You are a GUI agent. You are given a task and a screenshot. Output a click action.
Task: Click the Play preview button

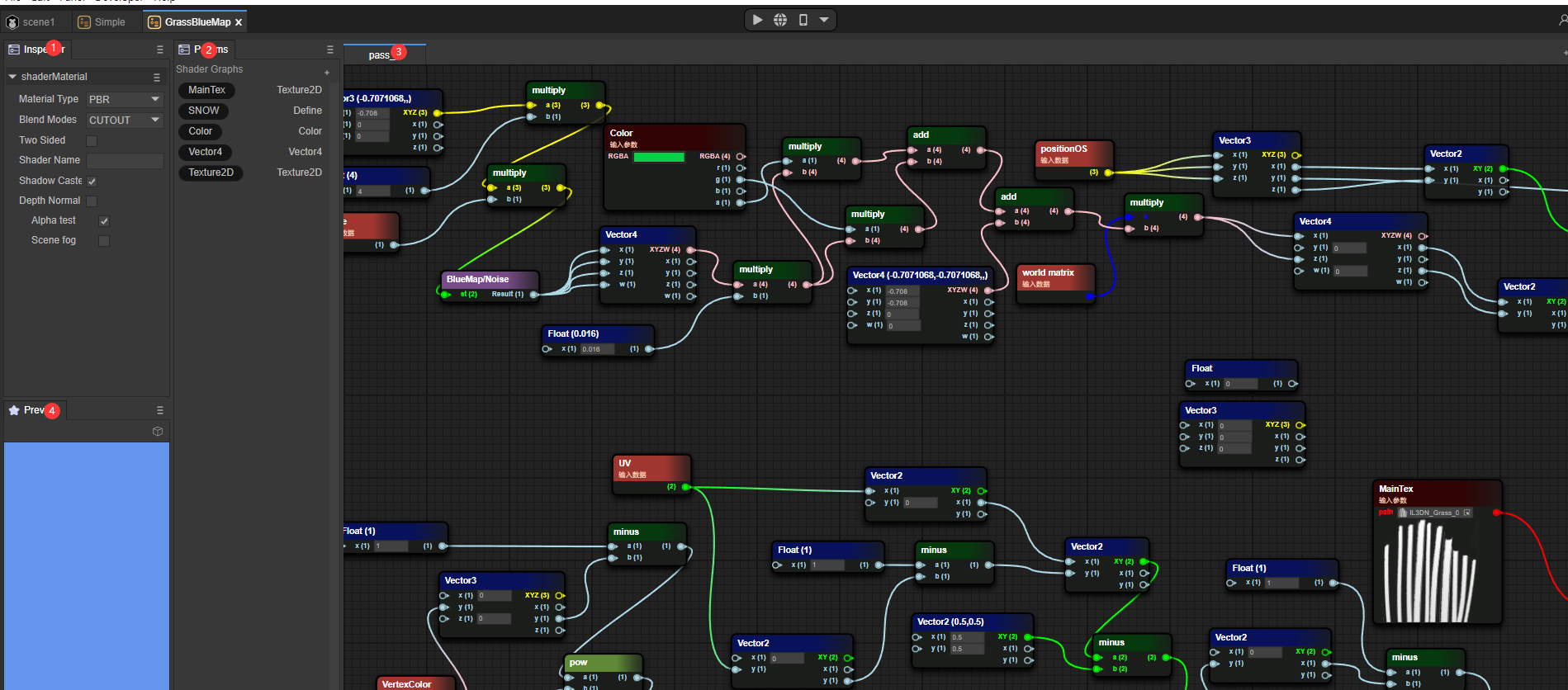tap(757, 20)
